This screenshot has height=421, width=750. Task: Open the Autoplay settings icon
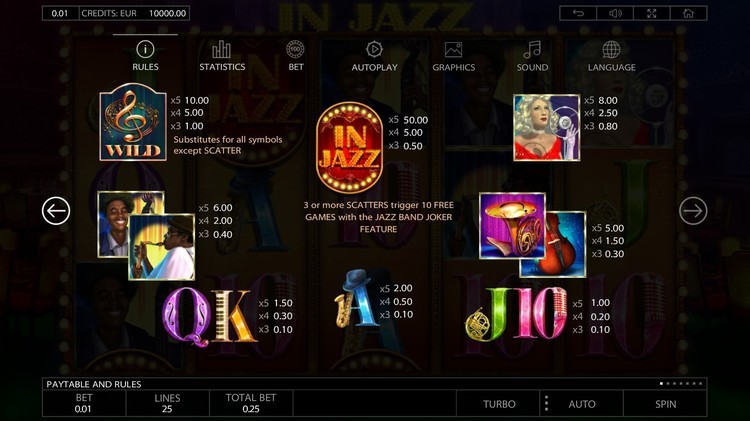click(x=374, y=49)
